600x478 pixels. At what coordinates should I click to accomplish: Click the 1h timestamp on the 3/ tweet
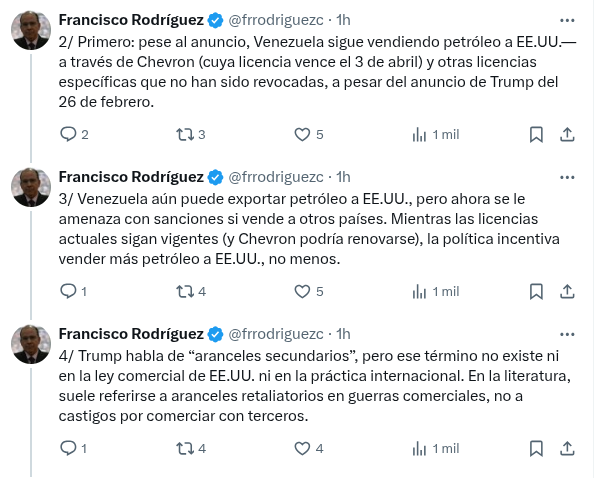point(343,177)
